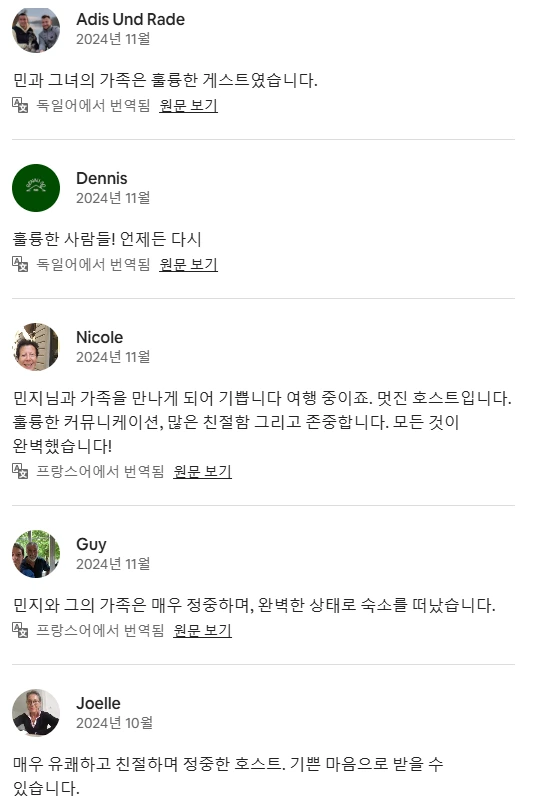Viewport: 538px width, 802px height.
Task: Click Nicole's review text paragraph
Action: (262, 422)
